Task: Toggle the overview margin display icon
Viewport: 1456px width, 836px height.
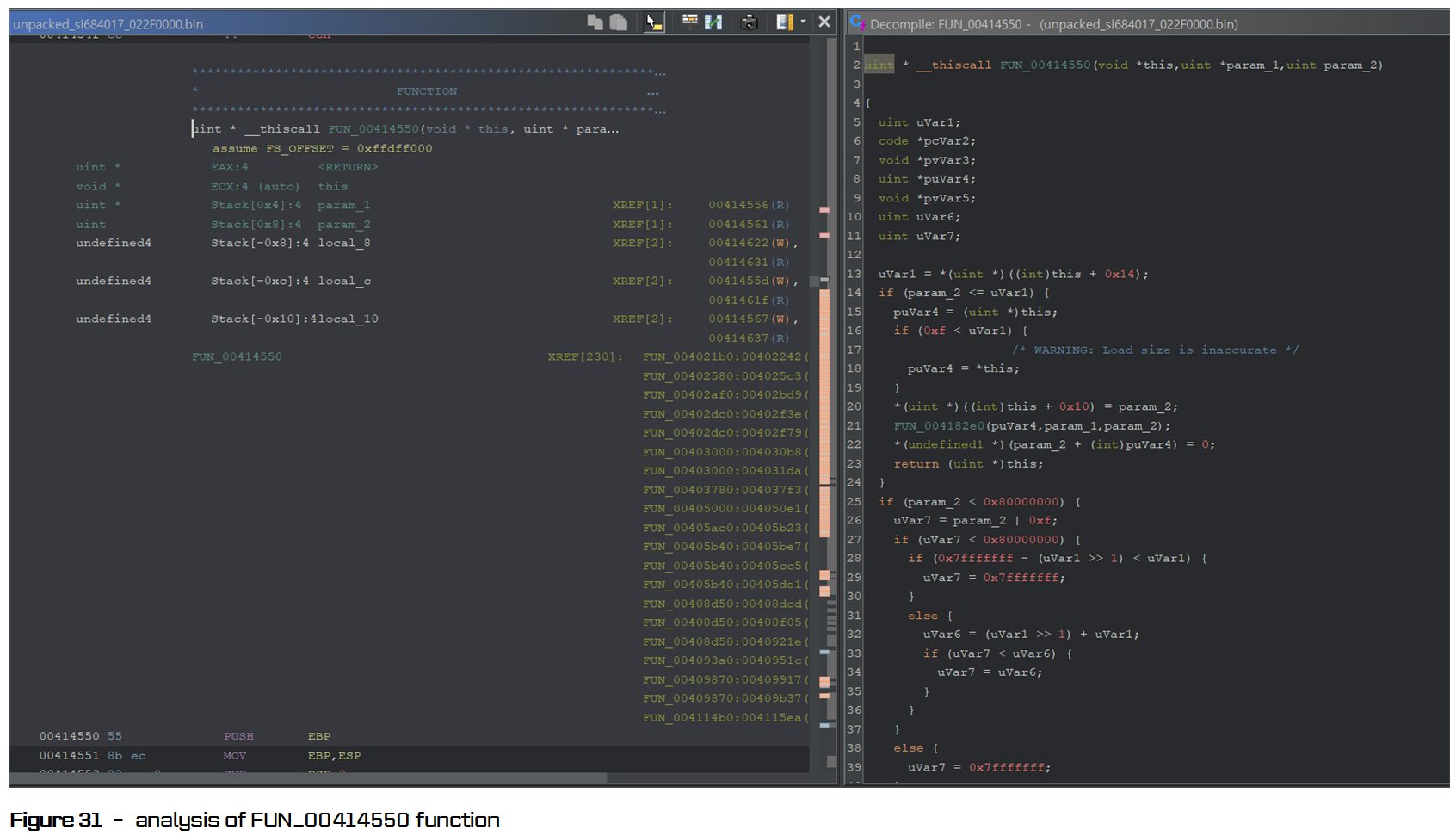Action: point(784,22)
